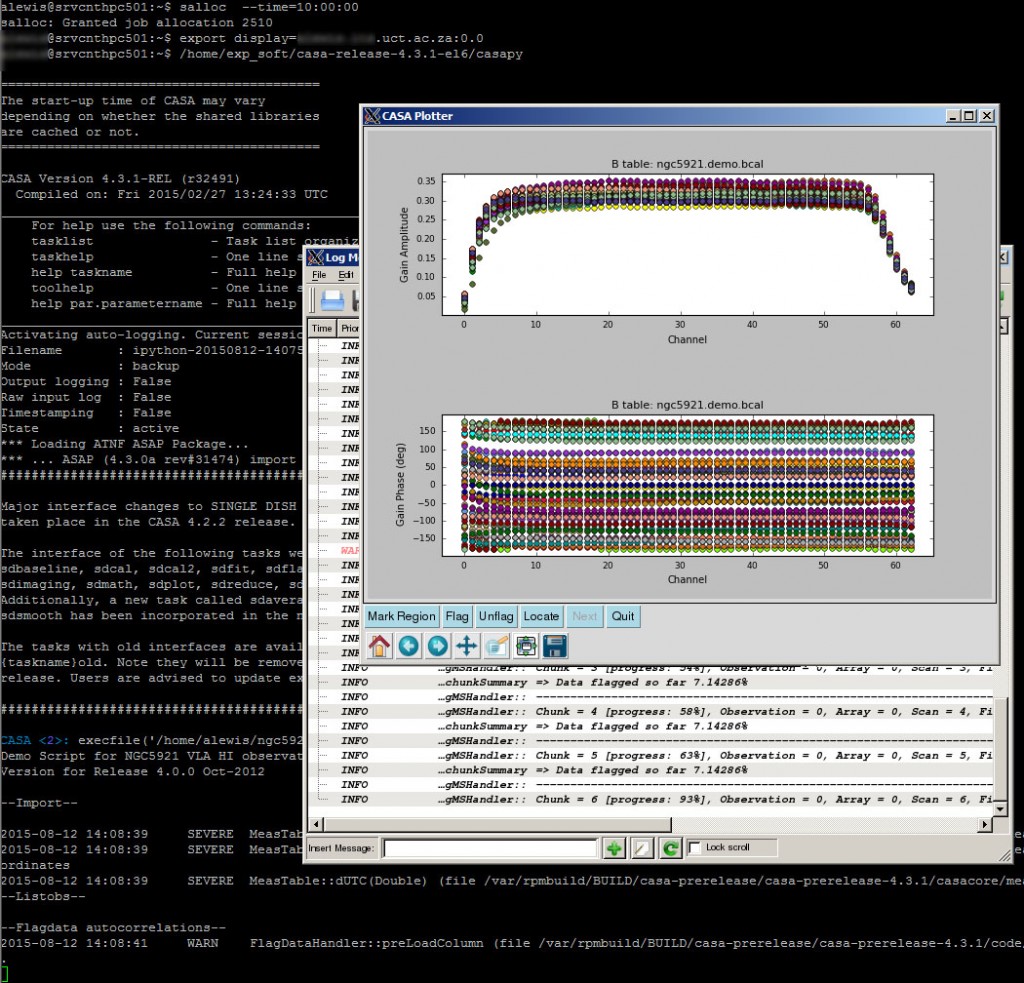Image resolution: width=1024 pixels, height=983 pixels.
Task: Click the green plus insert message icon
Action: [x=613, y=847]
